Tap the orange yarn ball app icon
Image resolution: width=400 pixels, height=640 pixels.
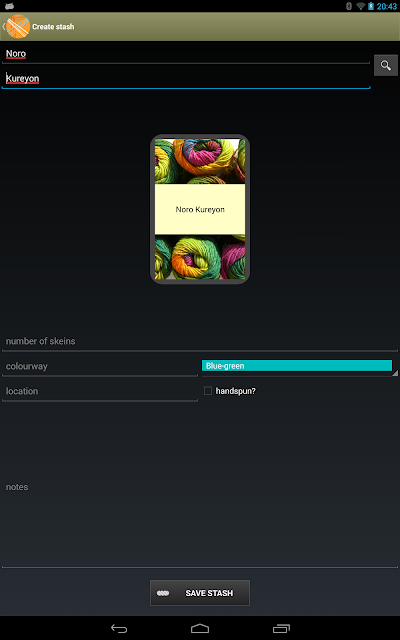point(18,27)
